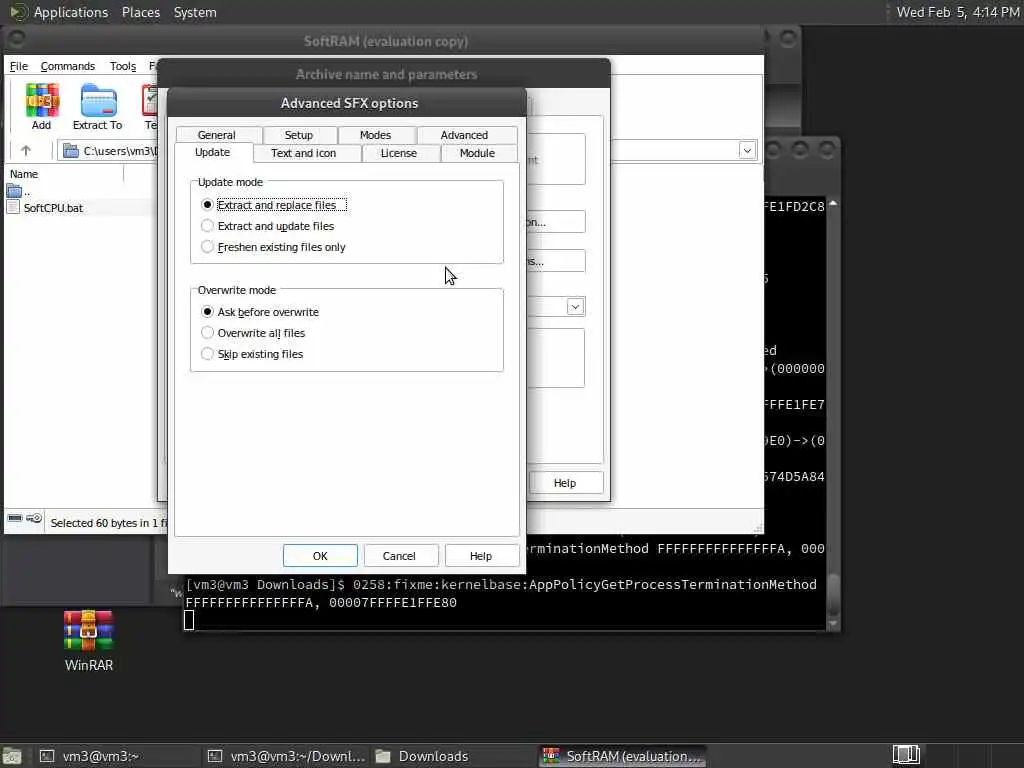Screen dimensions: 1024x768
Task: Click the clock in the top panel
Action: click(x=957, y=12)
